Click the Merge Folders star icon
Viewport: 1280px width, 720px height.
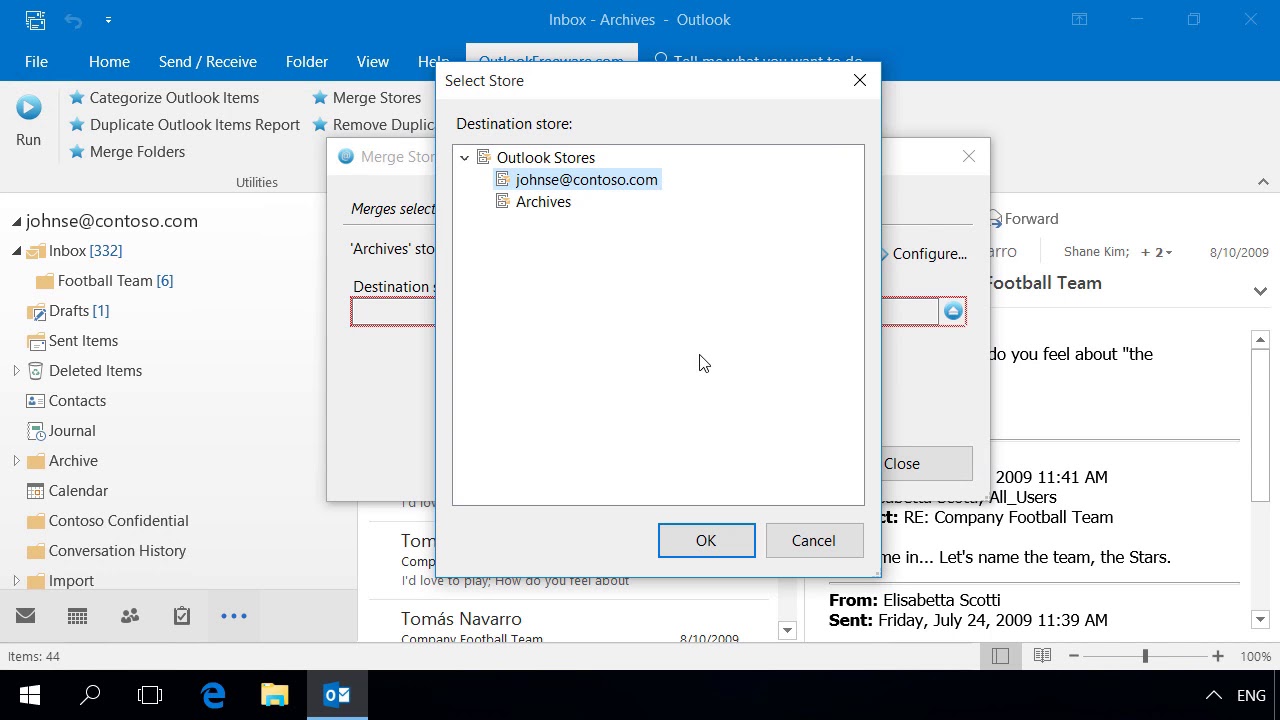coord(77,152)
